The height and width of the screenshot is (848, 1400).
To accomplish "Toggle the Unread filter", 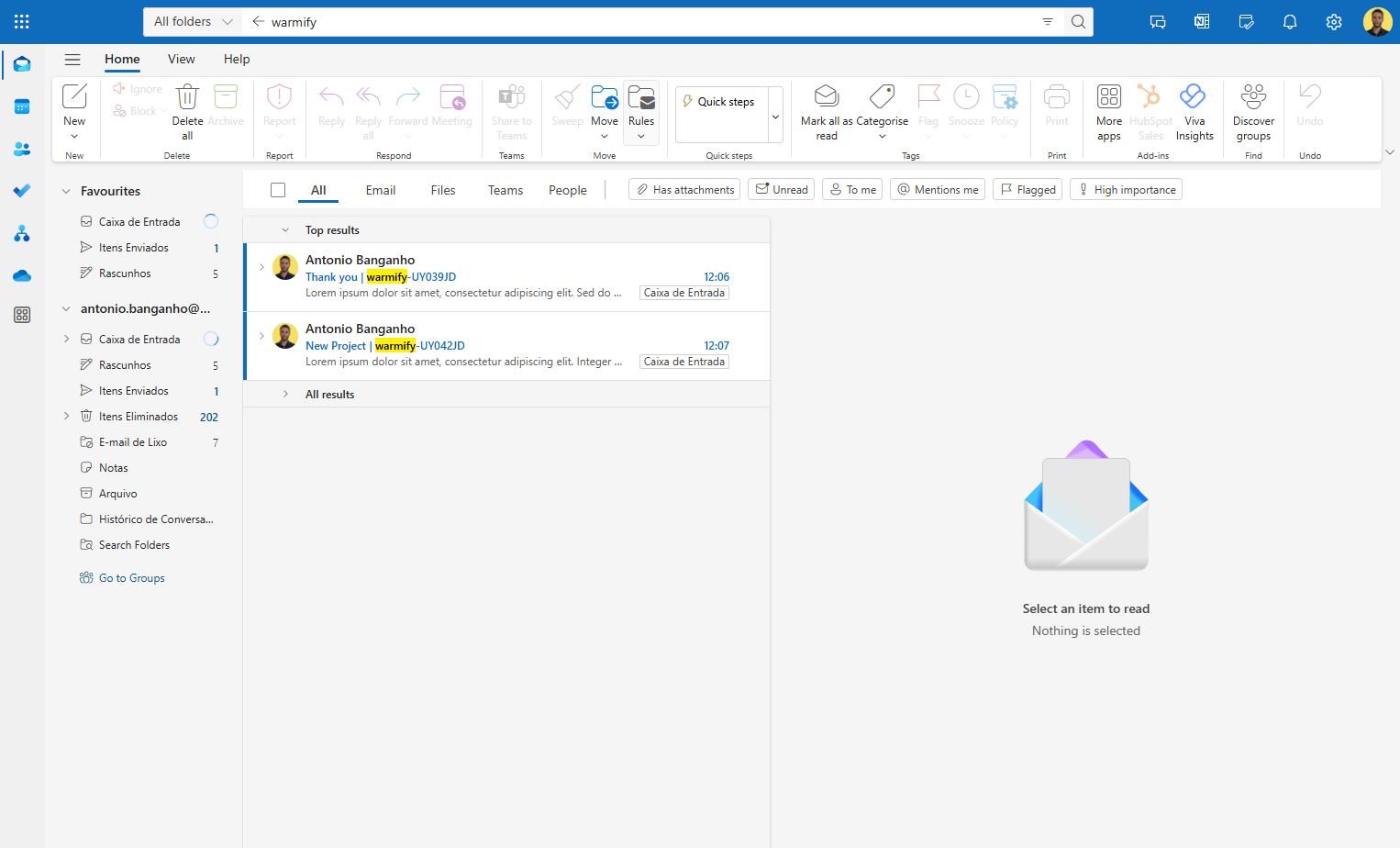I will [782, 190].
